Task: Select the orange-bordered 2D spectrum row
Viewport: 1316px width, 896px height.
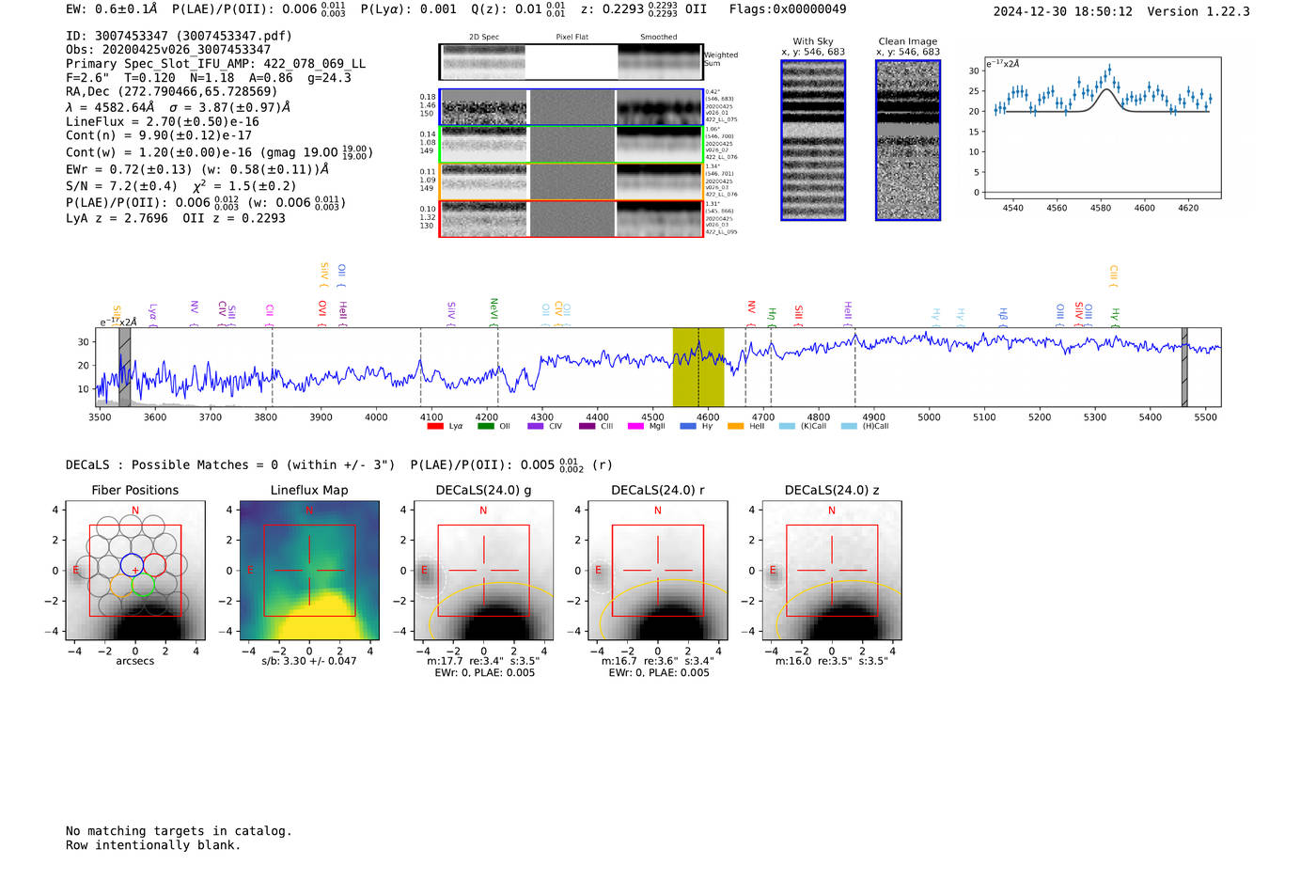Action: [x=572, y=181]
